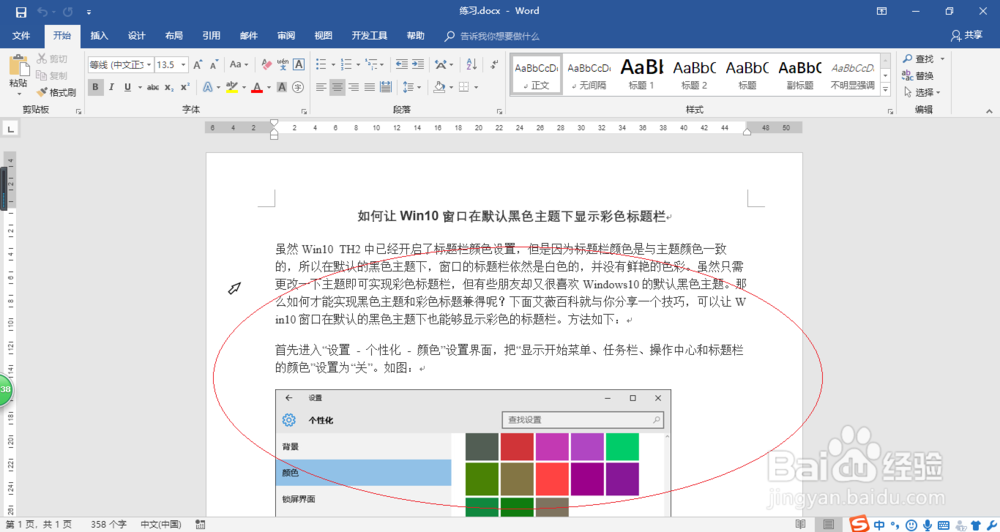Switch to the Review (审阅) tab
This screenshot has width=1000, height=532.
pos(286,36)
